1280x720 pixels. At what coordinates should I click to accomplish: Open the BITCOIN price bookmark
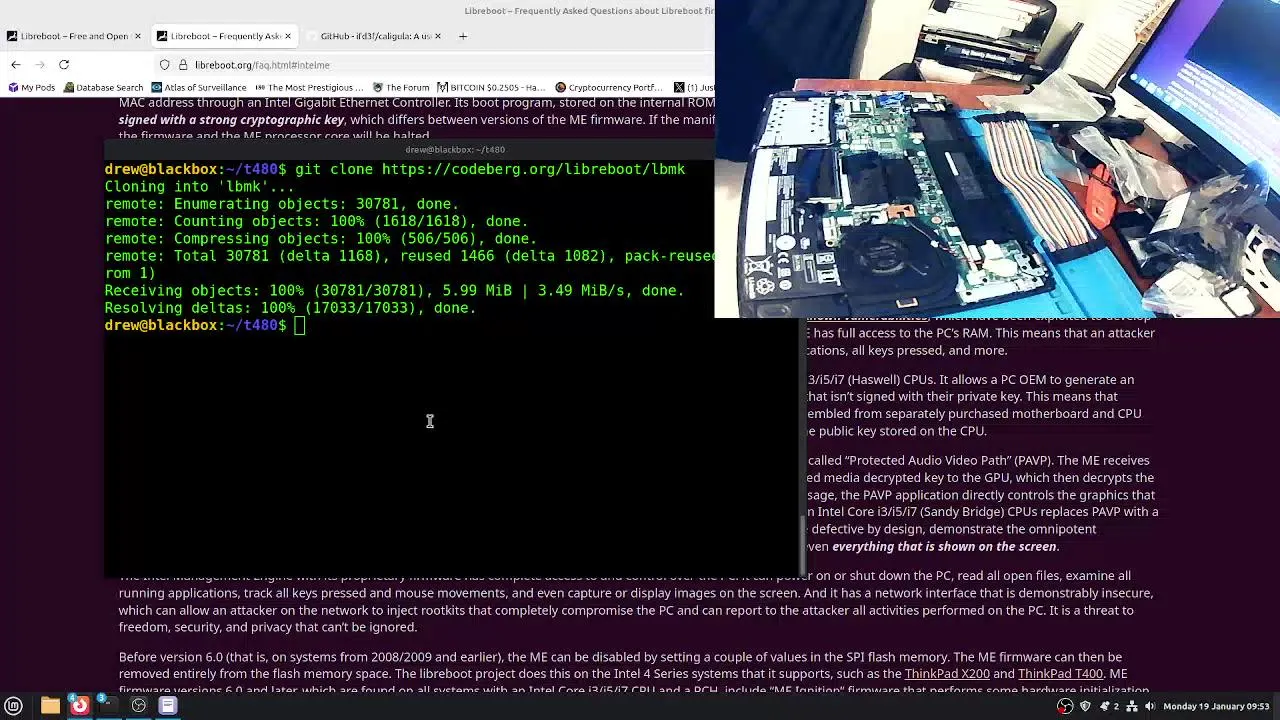click(x=492, y=87)
